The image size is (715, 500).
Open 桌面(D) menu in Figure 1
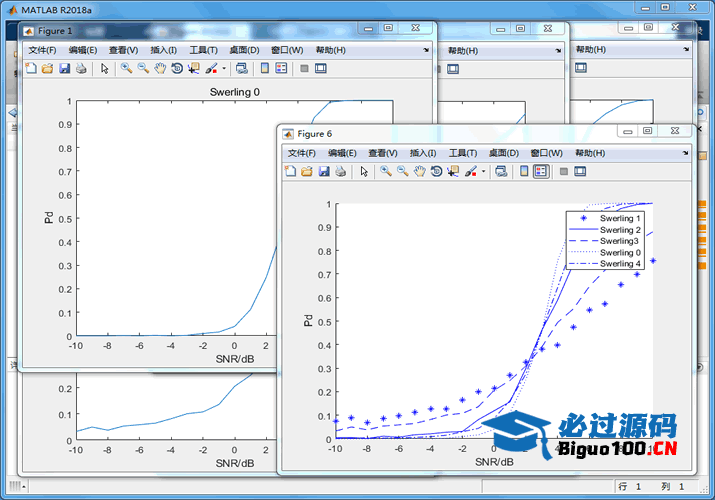244,50
